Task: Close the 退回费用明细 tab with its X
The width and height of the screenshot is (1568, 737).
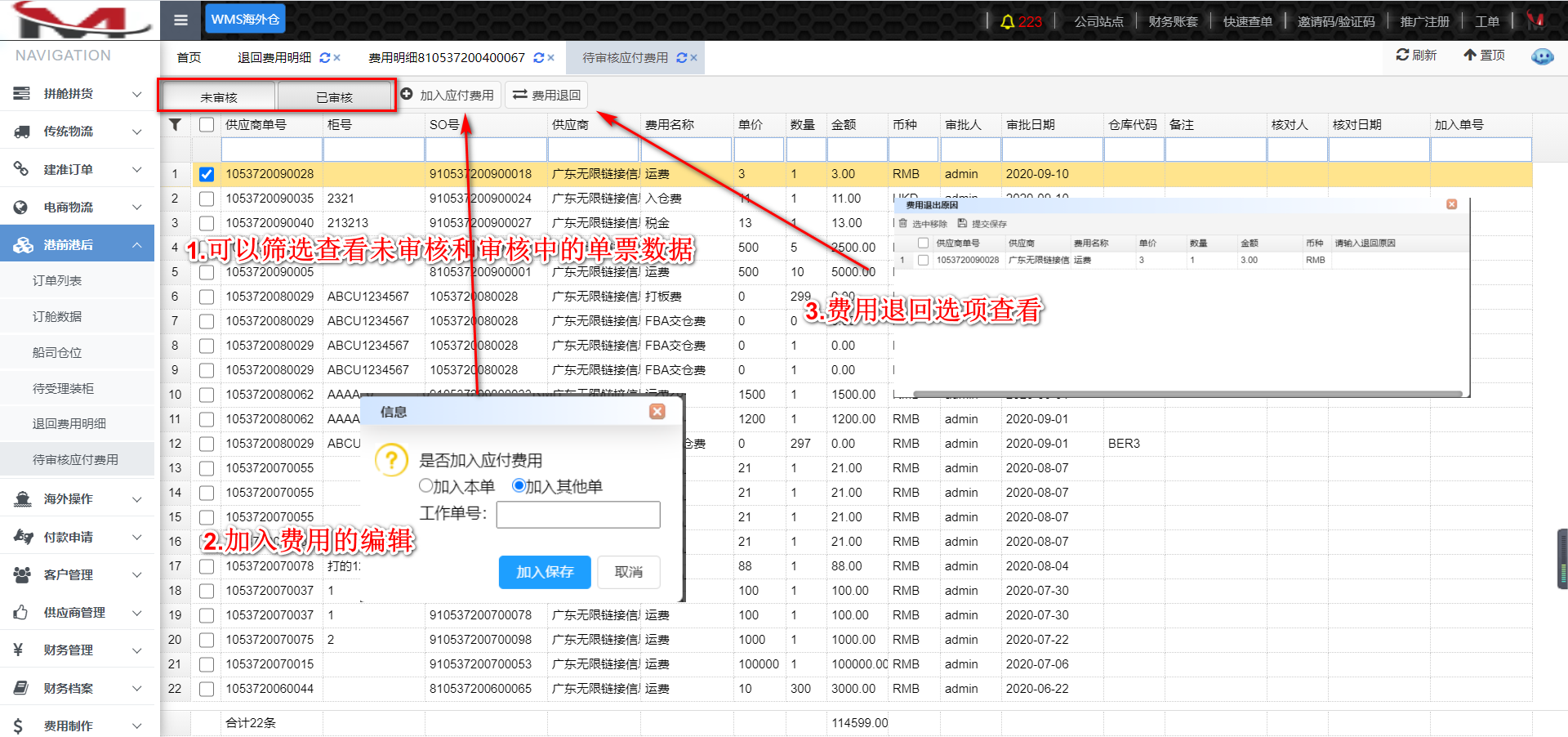Action: pos(337,58)
